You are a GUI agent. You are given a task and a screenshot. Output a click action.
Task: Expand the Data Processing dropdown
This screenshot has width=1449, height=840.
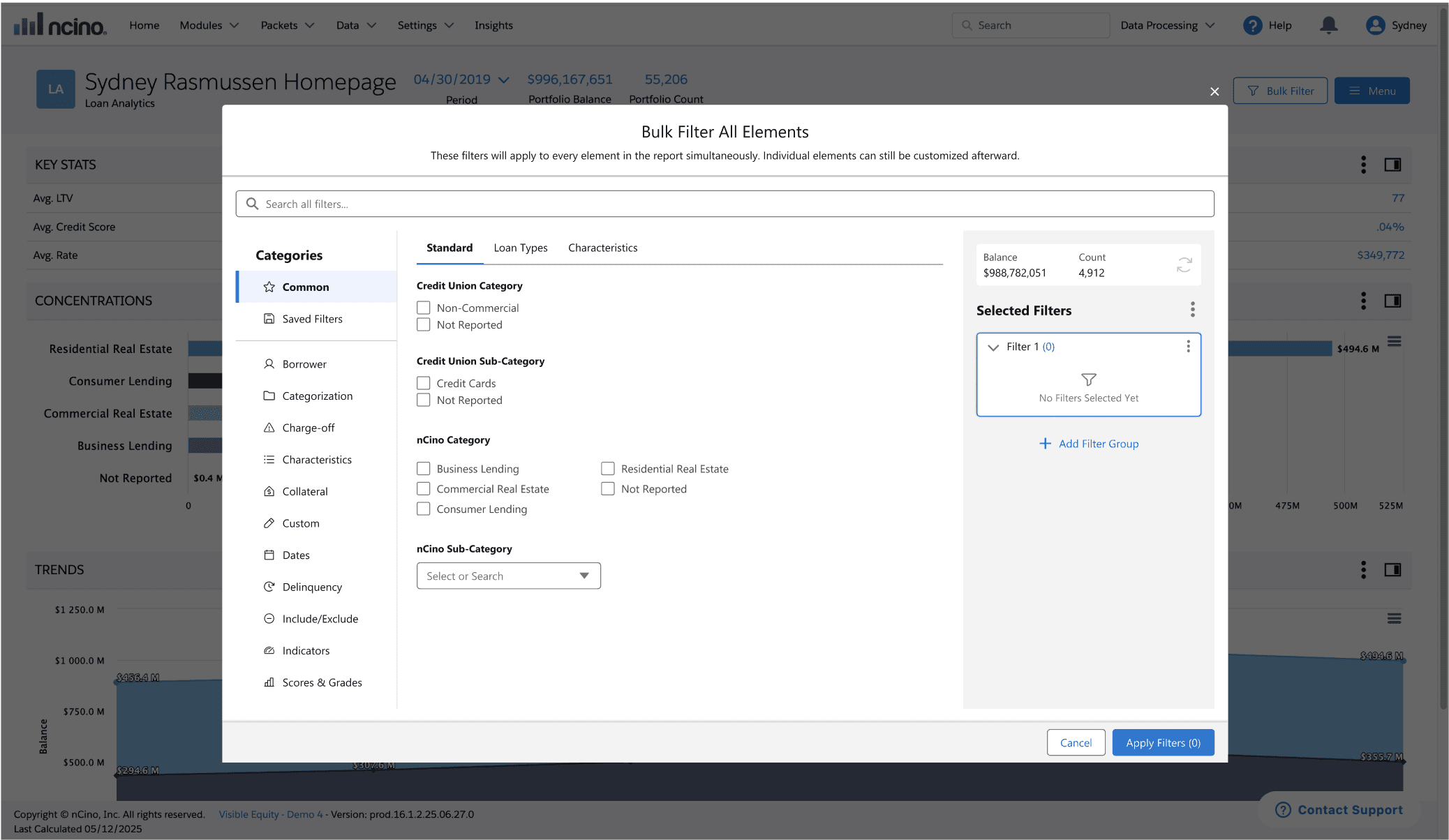click(x=1167, y=25)
